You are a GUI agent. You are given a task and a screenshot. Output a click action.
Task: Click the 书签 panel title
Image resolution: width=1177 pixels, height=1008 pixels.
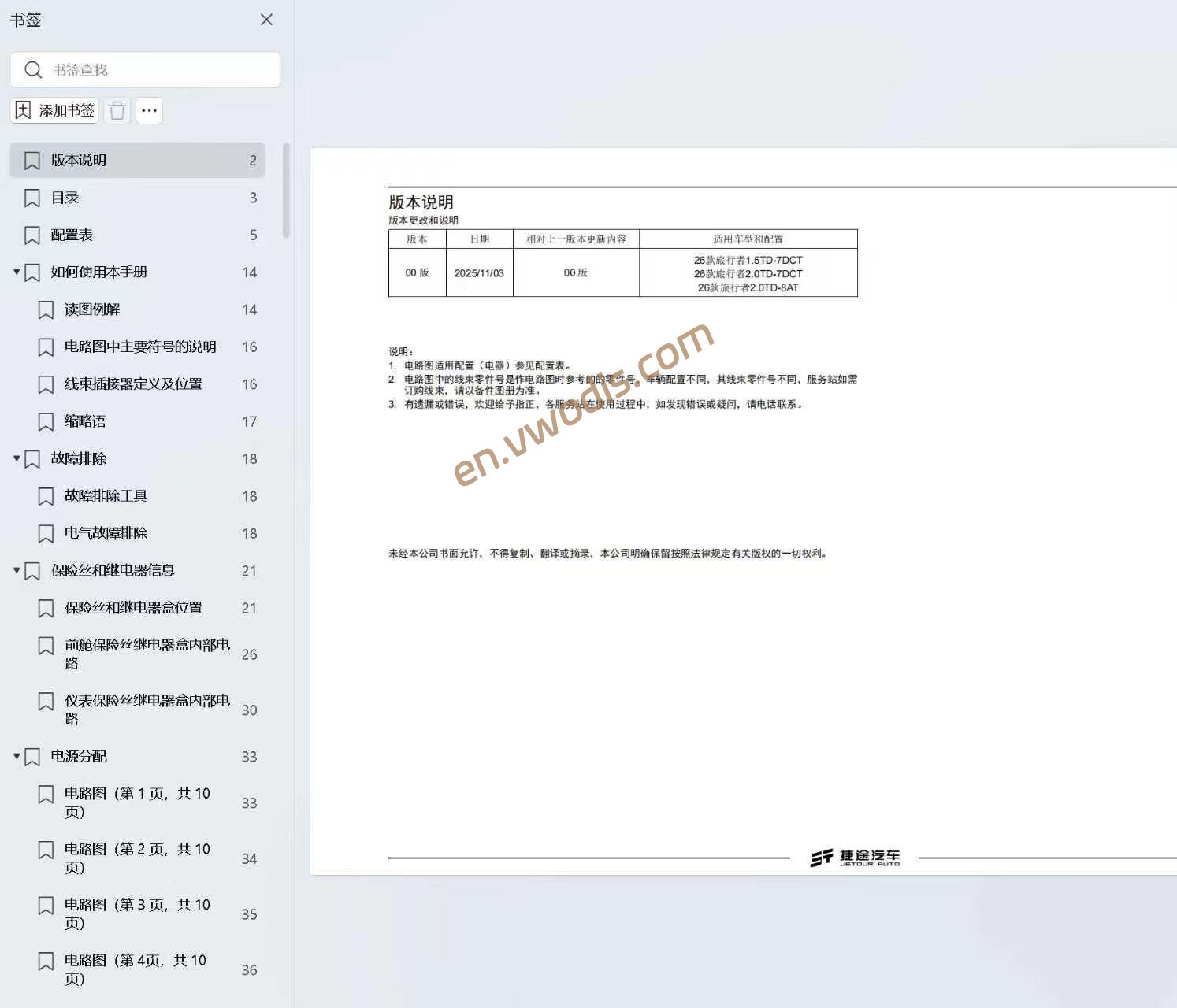point(25,20)
